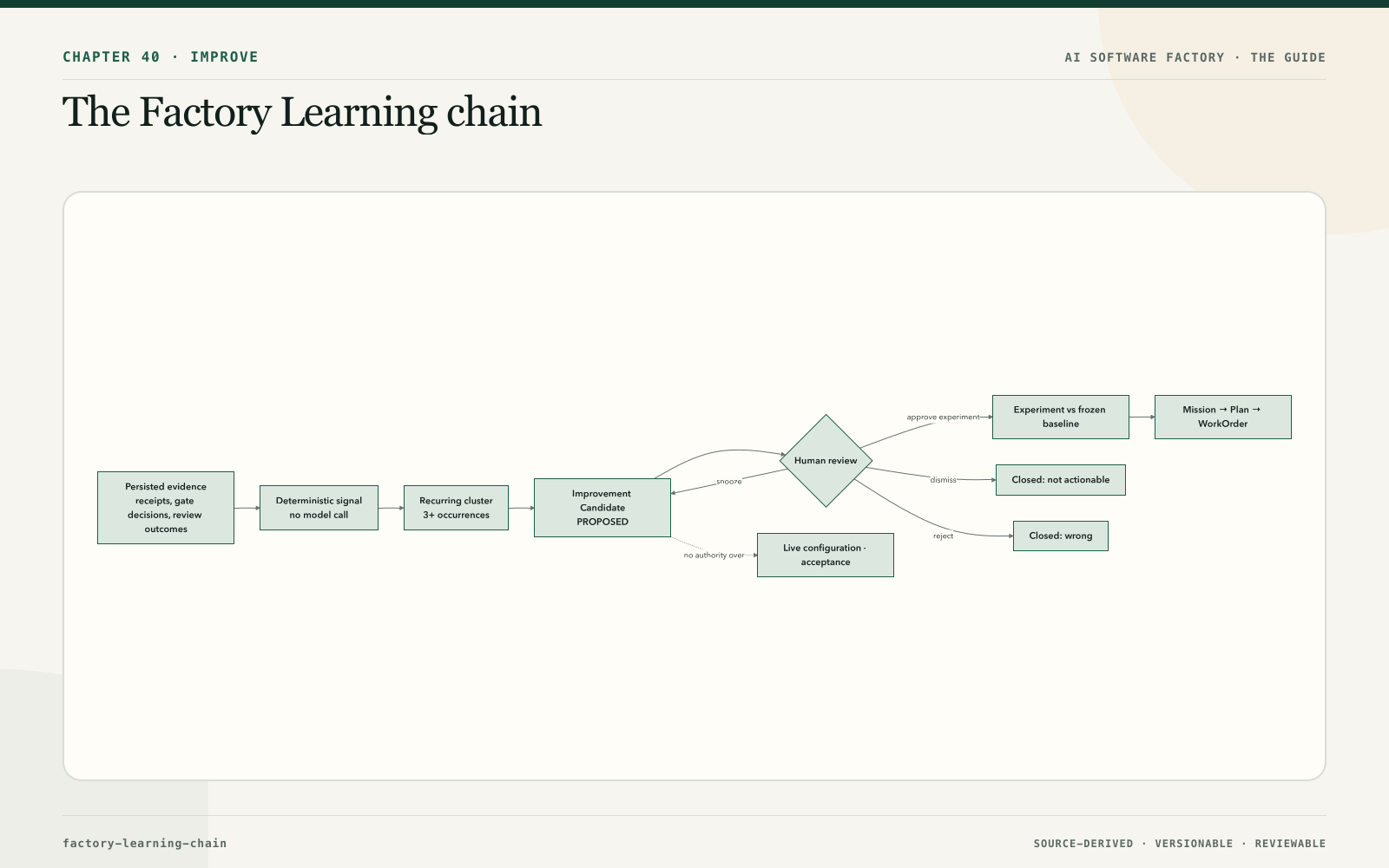
Task: Click the 'factory-learning-chain' footer text
Action: 145,843
